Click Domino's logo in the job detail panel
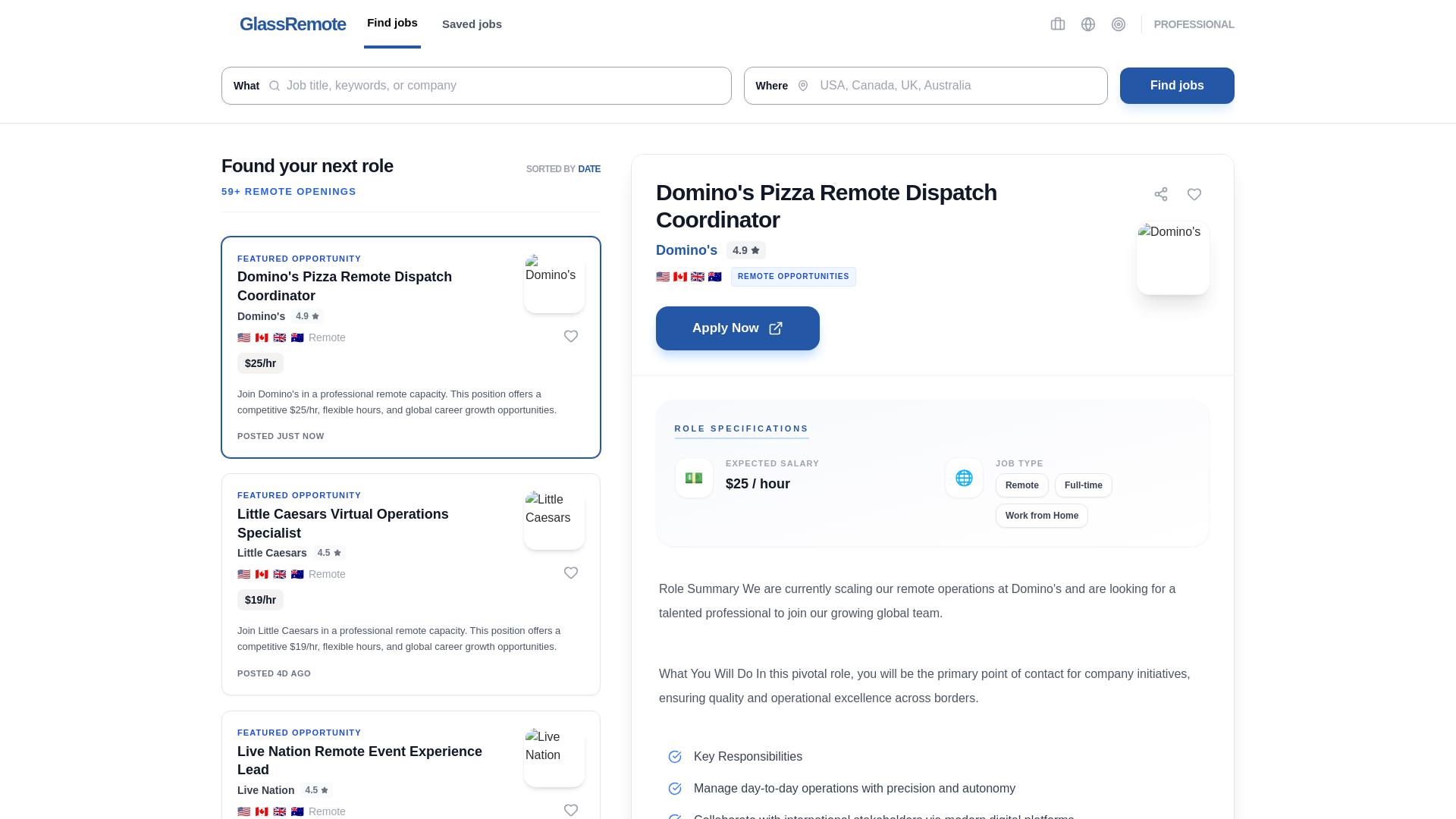This screenshot has width=1456, height=819. point(1173,258)
